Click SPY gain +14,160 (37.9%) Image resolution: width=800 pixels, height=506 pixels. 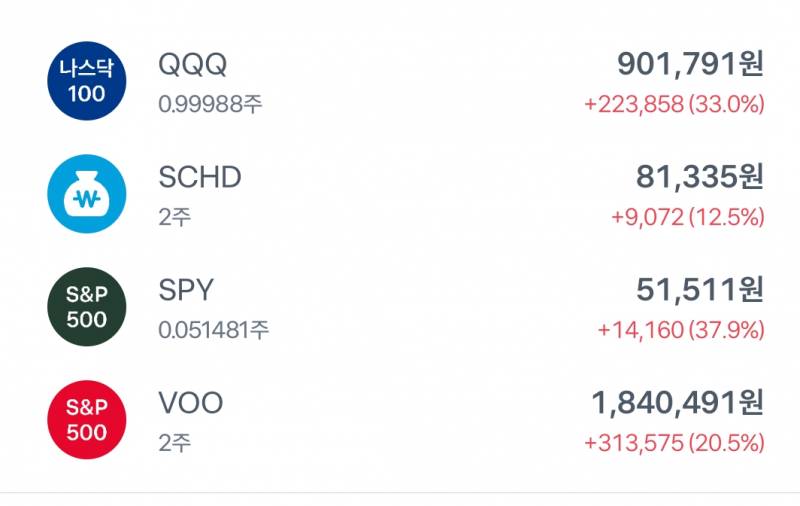(x=681, y=329)
